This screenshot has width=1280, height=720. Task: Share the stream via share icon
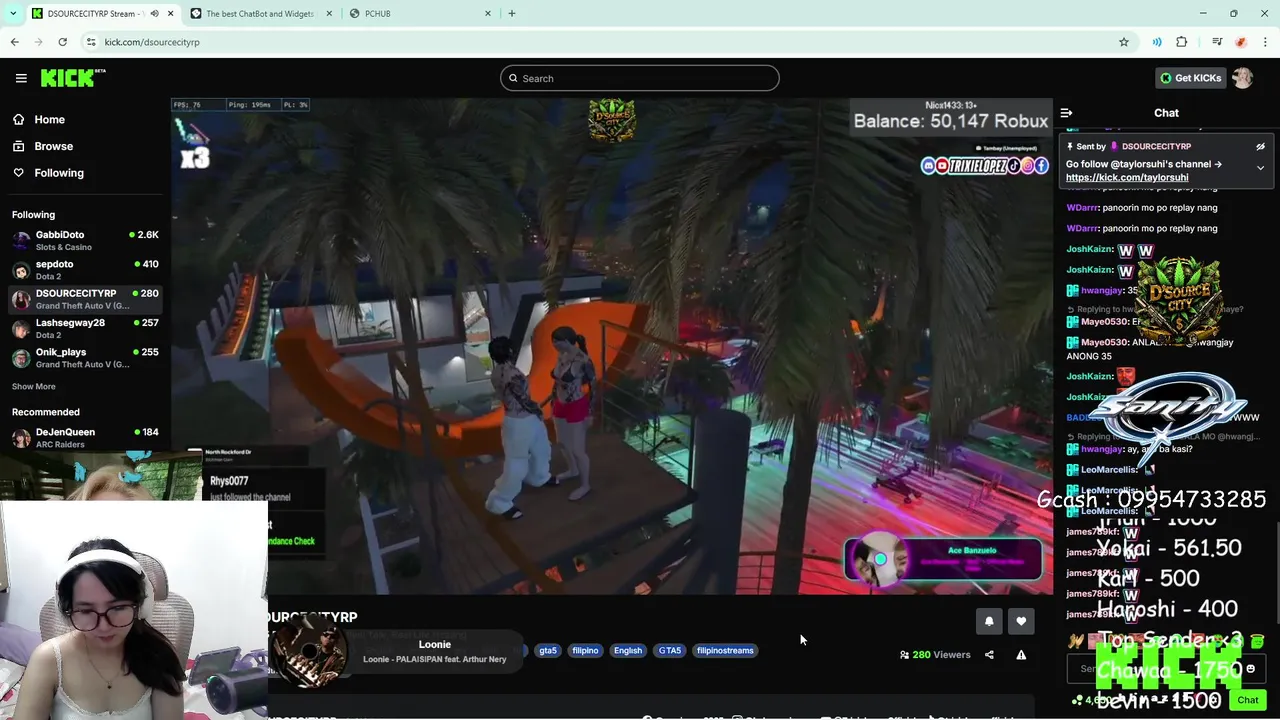pos(989,655)
